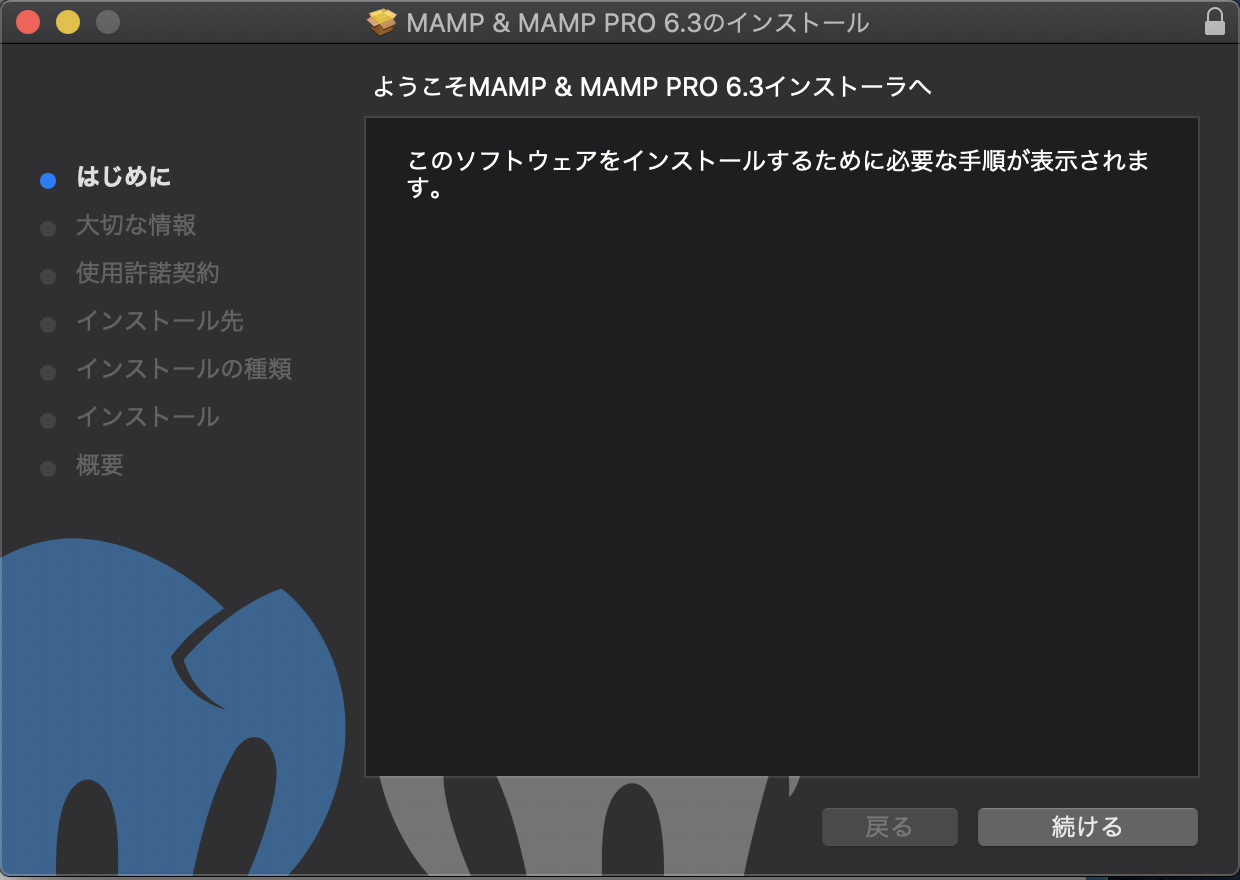Click the bullet beside インストールの種類

point(47,372)
